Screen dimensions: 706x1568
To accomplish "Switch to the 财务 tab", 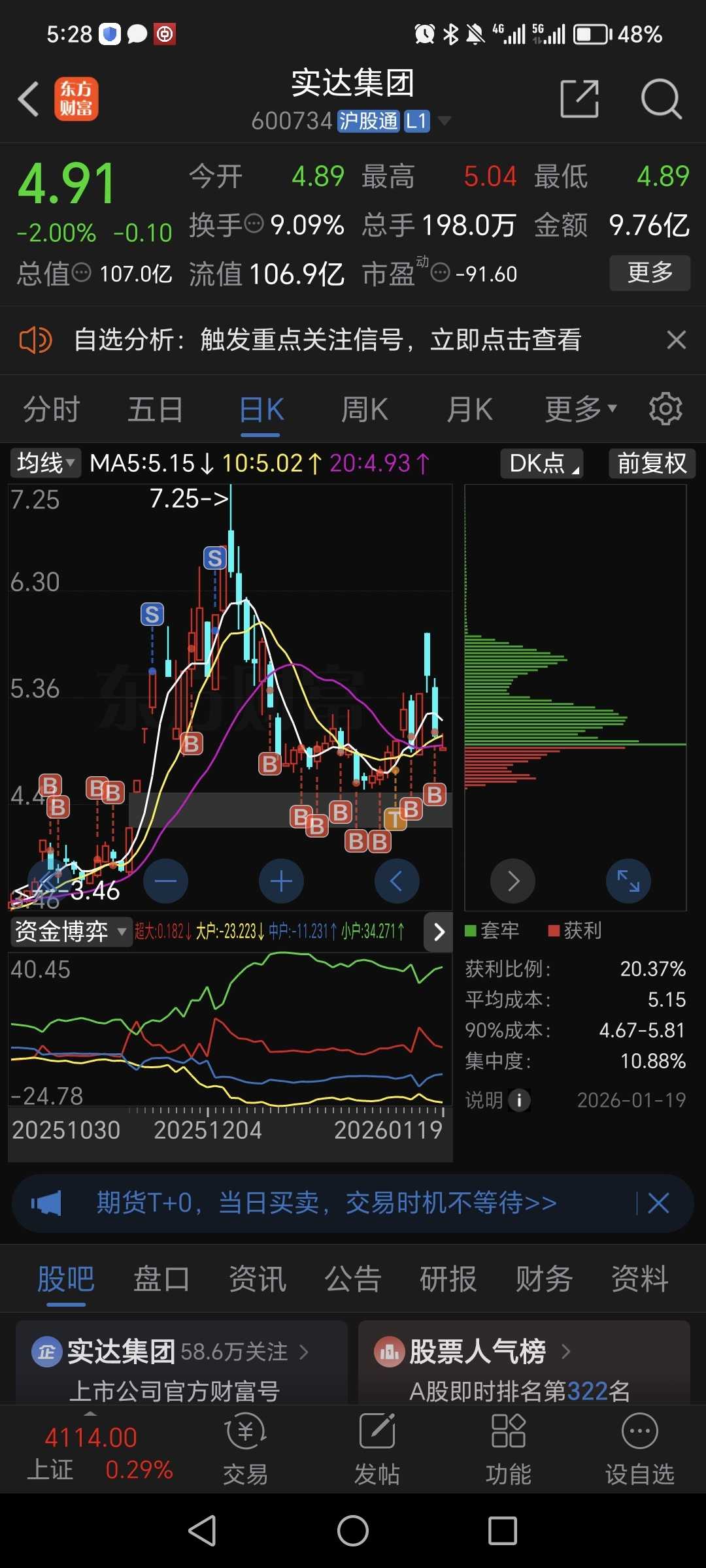I will click(x=544, y=1279).
